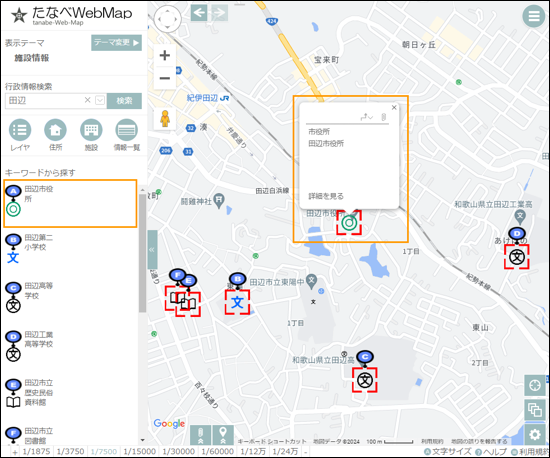Image resolution: width=550 pixels, height=458 pixels.
Task: Click the 検索 search button
Action: (124, 101)
